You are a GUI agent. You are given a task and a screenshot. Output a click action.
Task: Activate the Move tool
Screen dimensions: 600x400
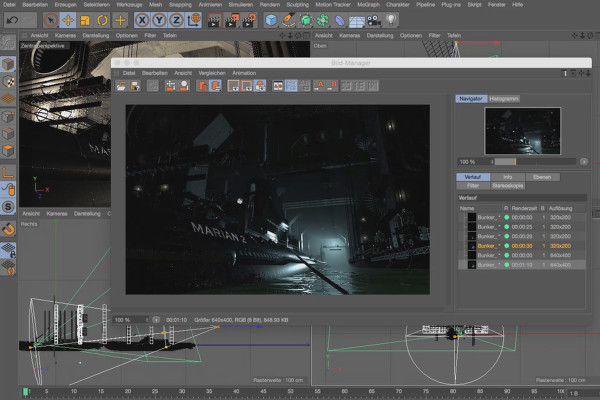(68, 20)
